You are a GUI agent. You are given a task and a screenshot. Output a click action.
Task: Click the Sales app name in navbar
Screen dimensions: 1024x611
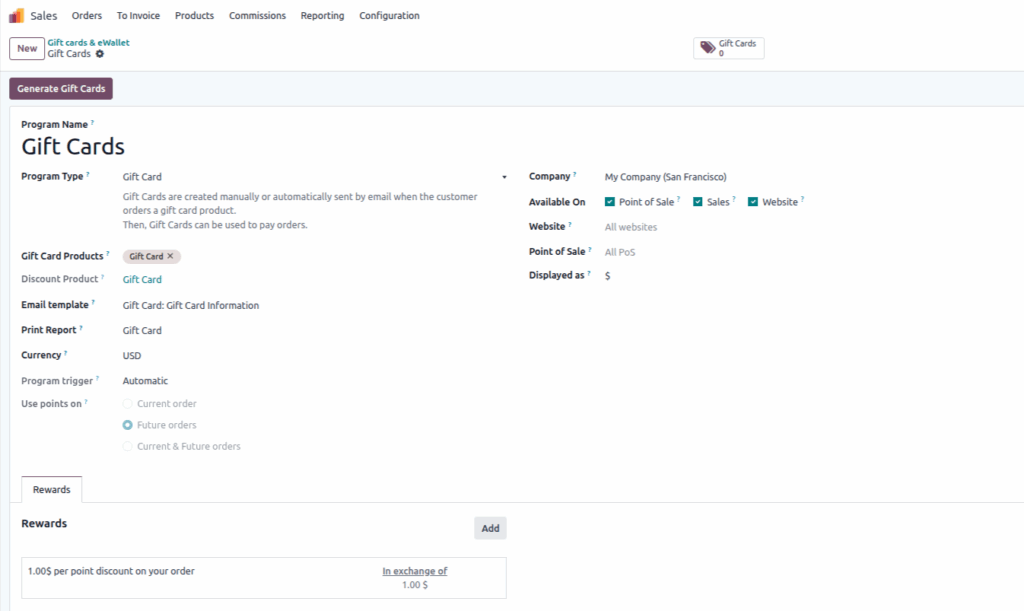[x=44, y=16]
